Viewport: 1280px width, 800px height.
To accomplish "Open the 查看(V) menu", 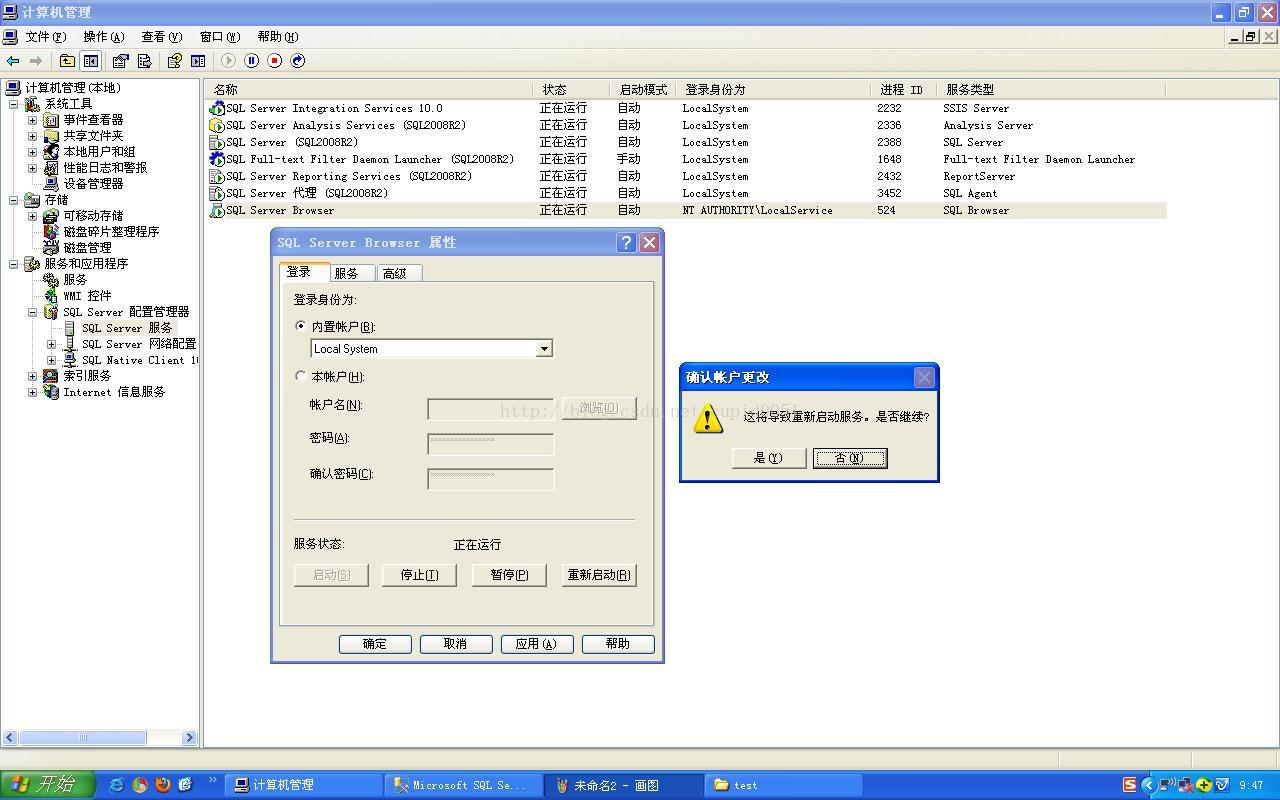I will pos(161,37).
